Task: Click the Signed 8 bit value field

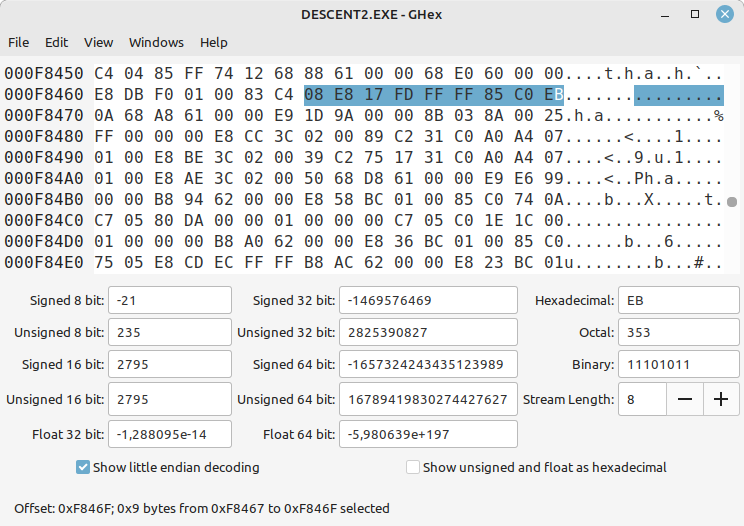Action: pos(170,300)
